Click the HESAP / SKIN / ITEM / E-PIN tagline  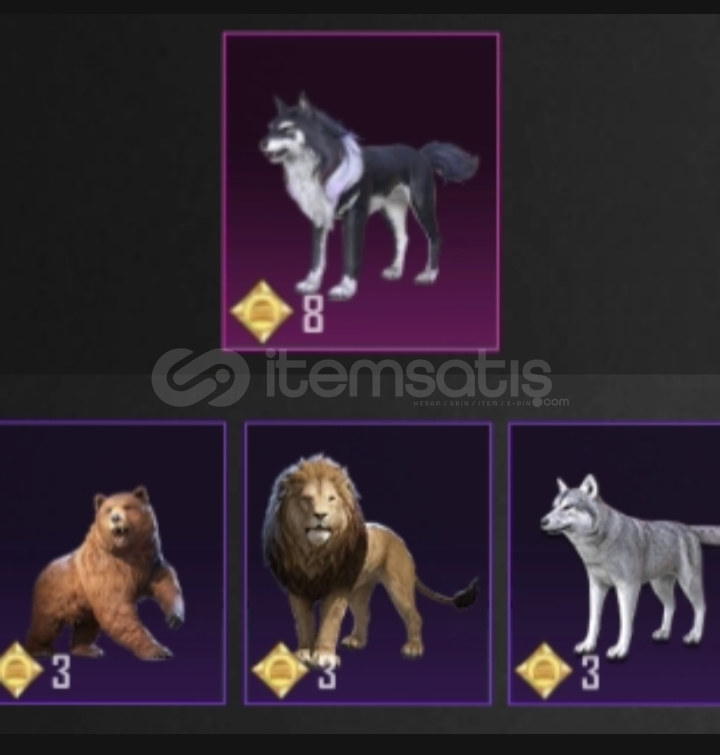coord(472,403)
